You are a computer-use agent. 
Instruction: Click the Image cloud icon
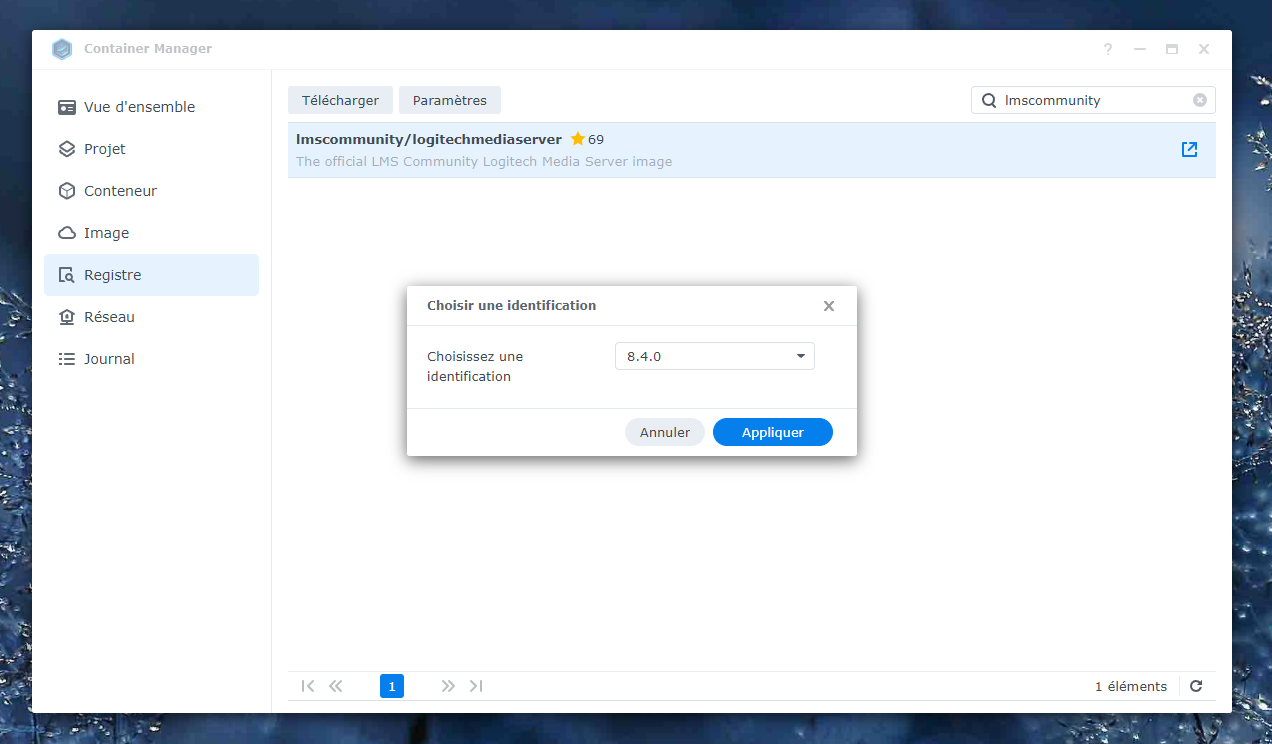(x=67, y=233)
